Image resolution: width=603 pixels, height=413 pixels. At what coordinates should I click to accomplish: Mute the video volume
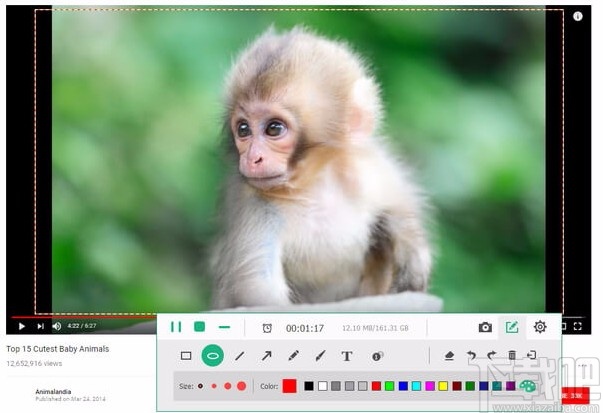pyautogui.click(x=57, y=326)
